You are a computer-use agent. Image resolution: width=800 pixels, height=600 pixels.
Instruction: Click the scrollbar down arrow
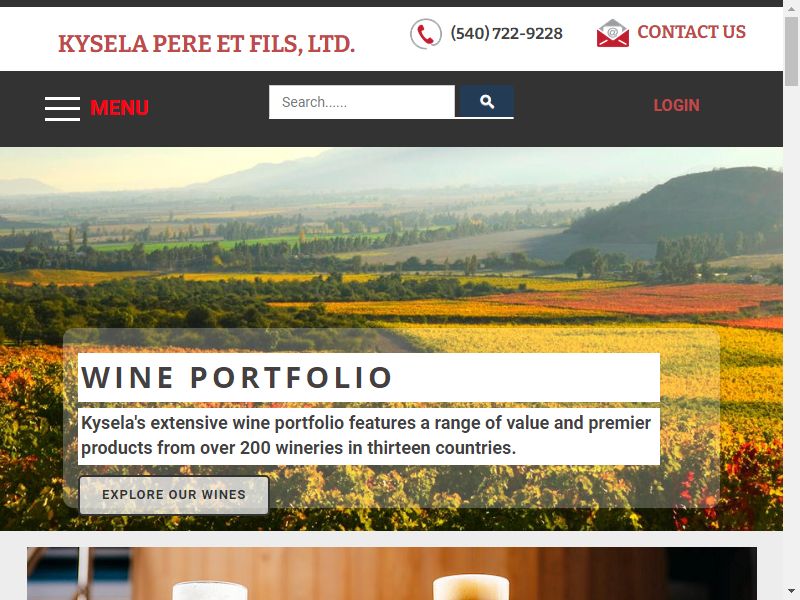791,592
